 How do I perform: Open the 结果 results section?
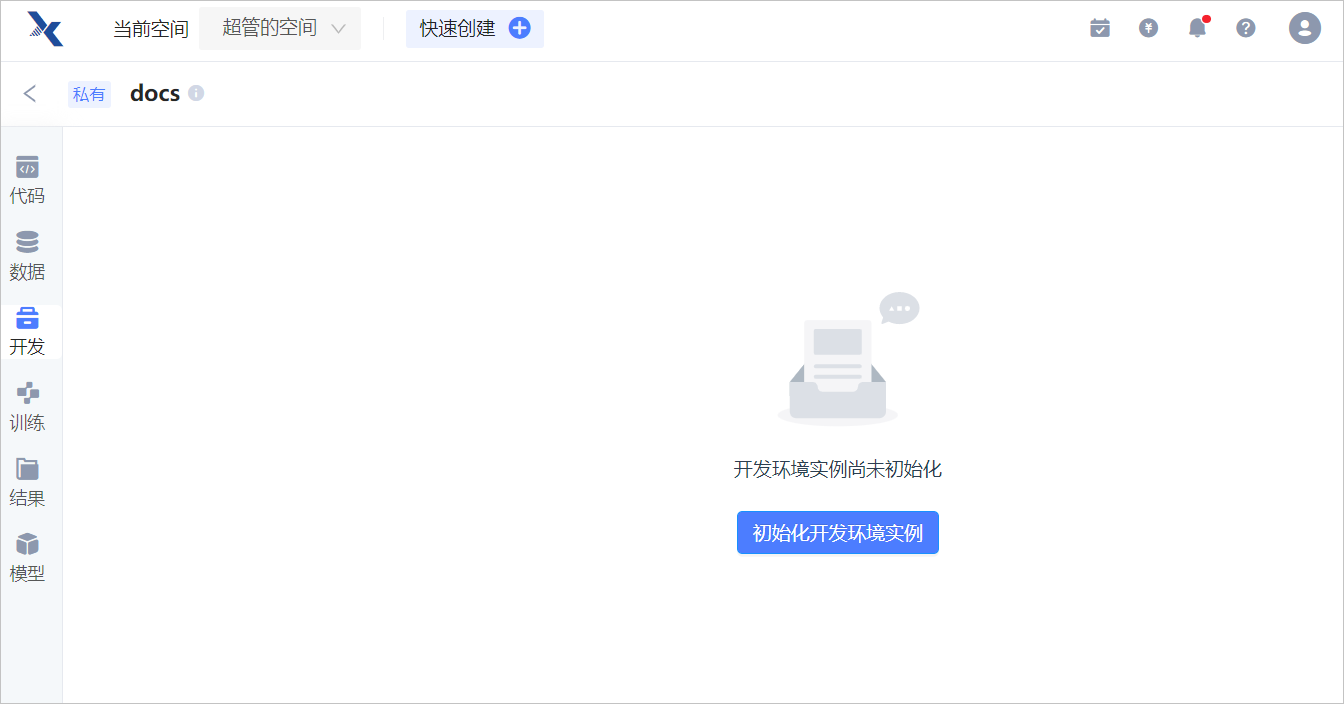28,483
